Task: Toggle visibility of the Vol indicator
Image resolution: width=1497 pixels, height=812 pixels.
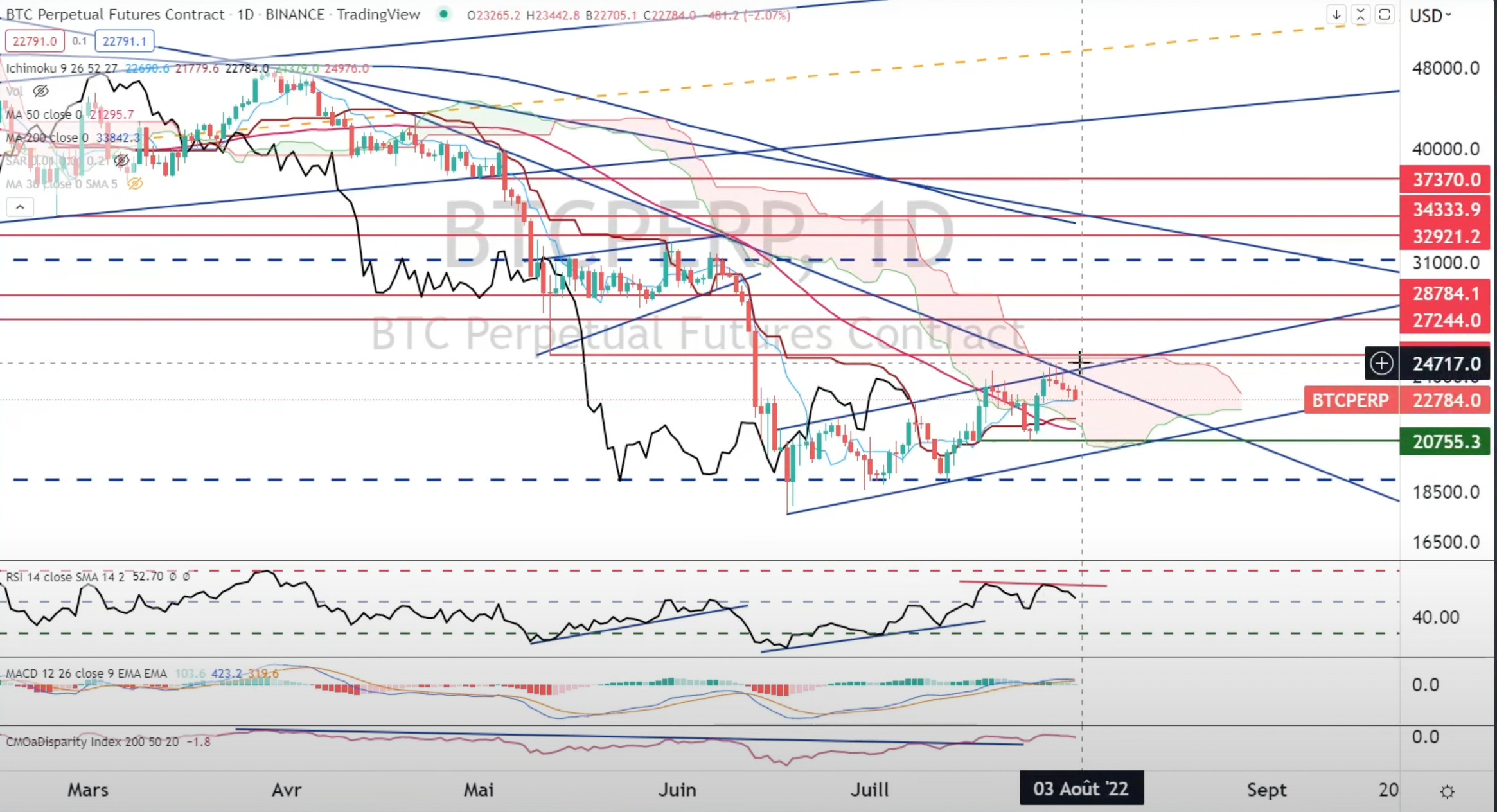Action: (40, 91)
